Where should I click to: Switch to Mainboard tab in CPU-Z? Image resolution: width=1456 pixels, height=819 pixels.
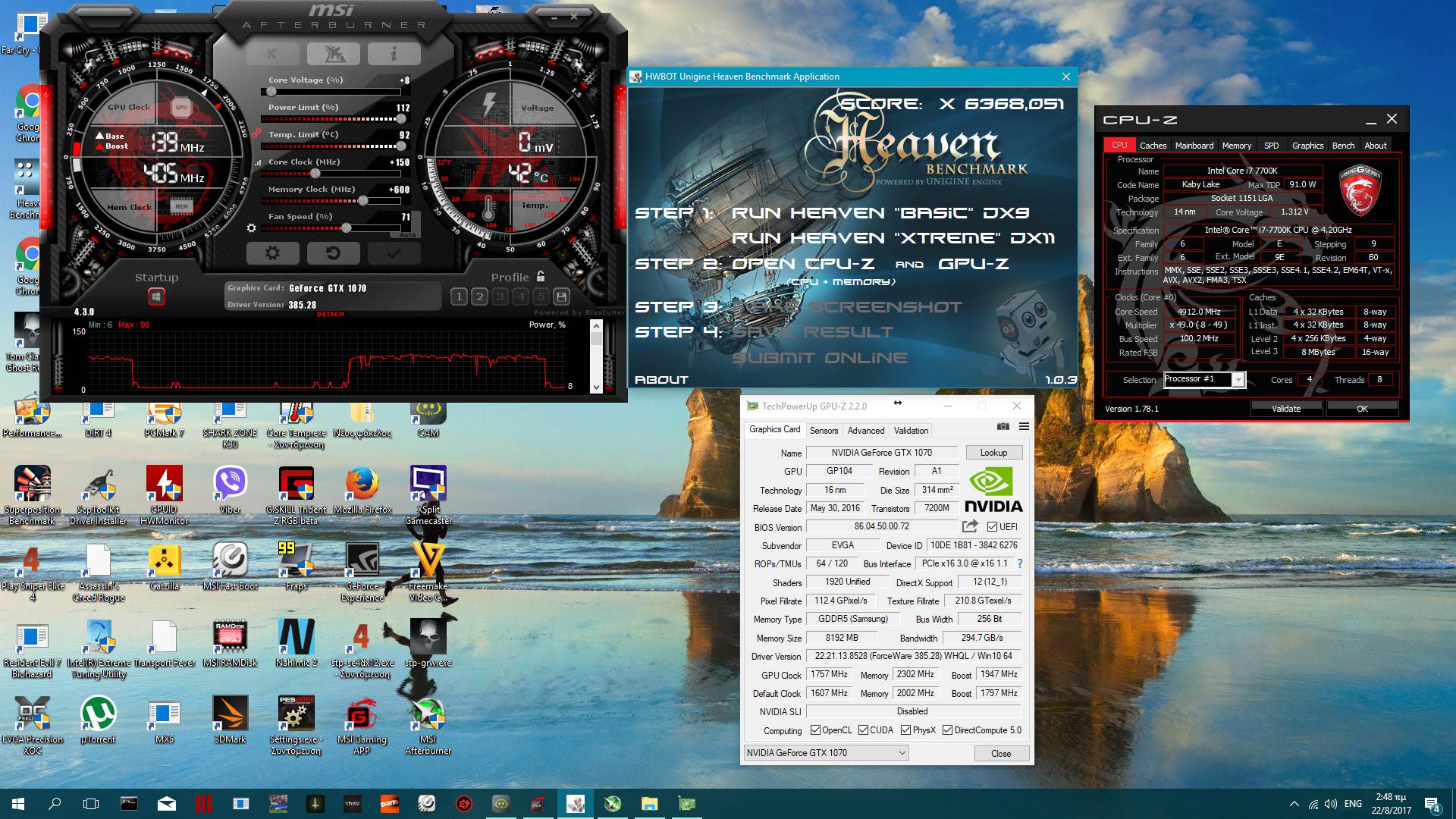(1194, 146)
